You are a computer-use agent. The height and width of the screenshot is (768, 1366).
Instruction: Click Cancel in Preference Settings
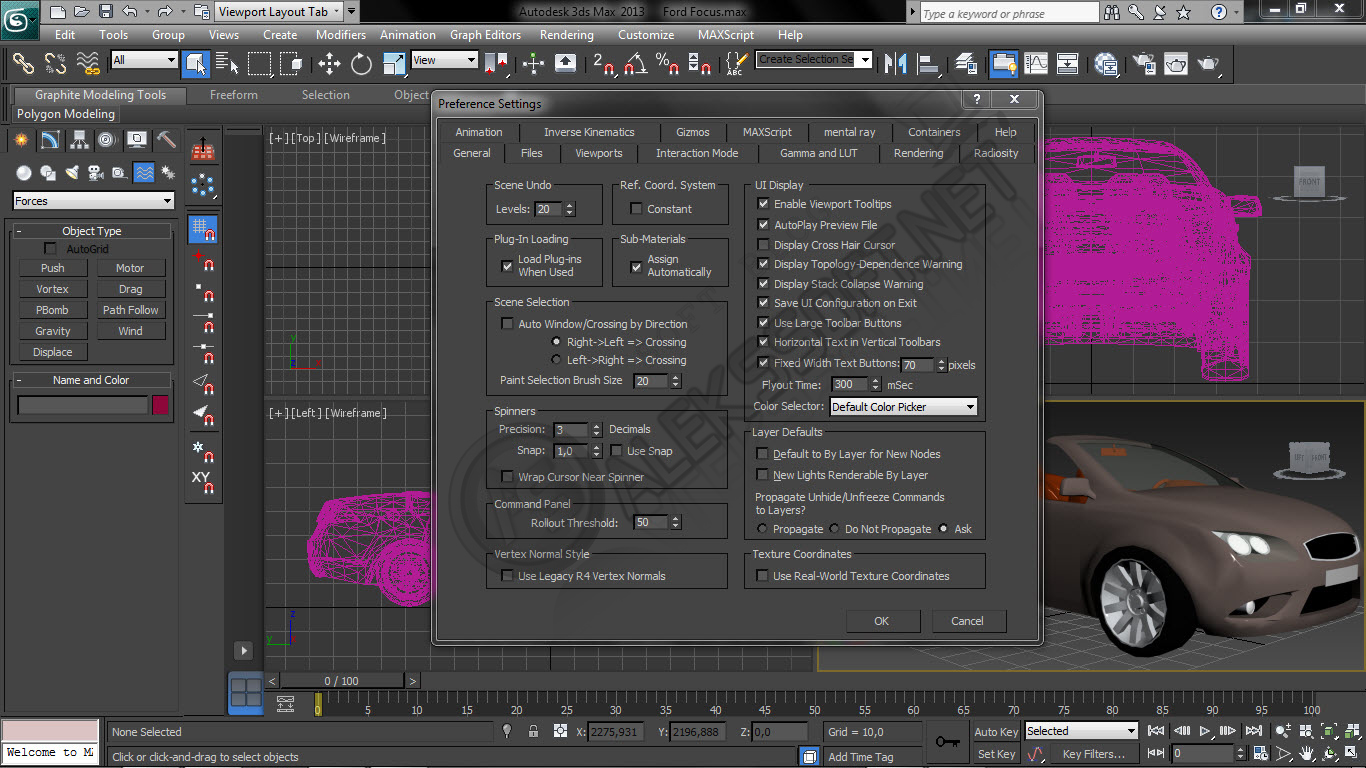coord(968,621)
